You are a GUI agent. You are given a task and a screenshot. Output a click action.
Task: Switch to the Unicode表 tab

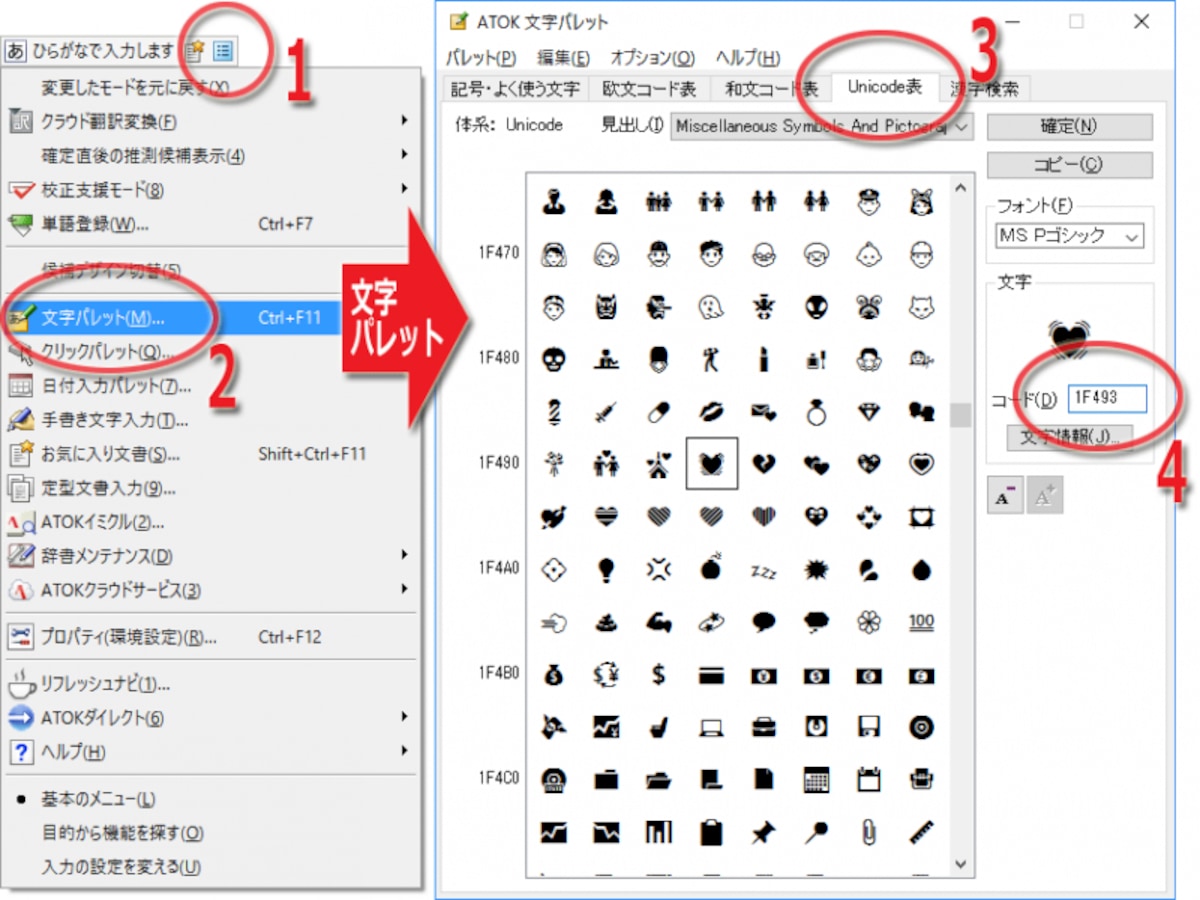pos(884,87)
